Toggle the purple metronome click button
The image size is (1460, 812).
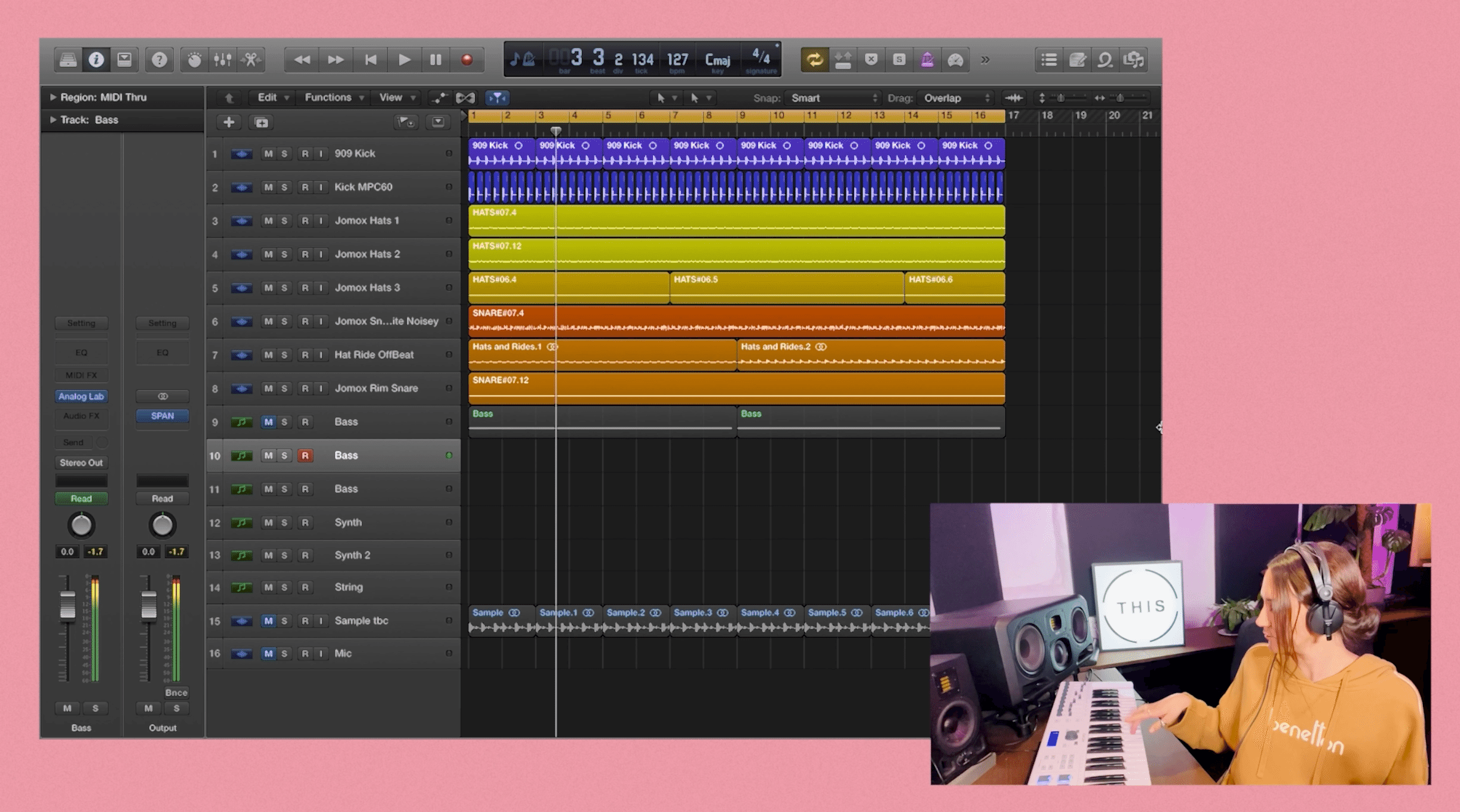click(927, 60)
